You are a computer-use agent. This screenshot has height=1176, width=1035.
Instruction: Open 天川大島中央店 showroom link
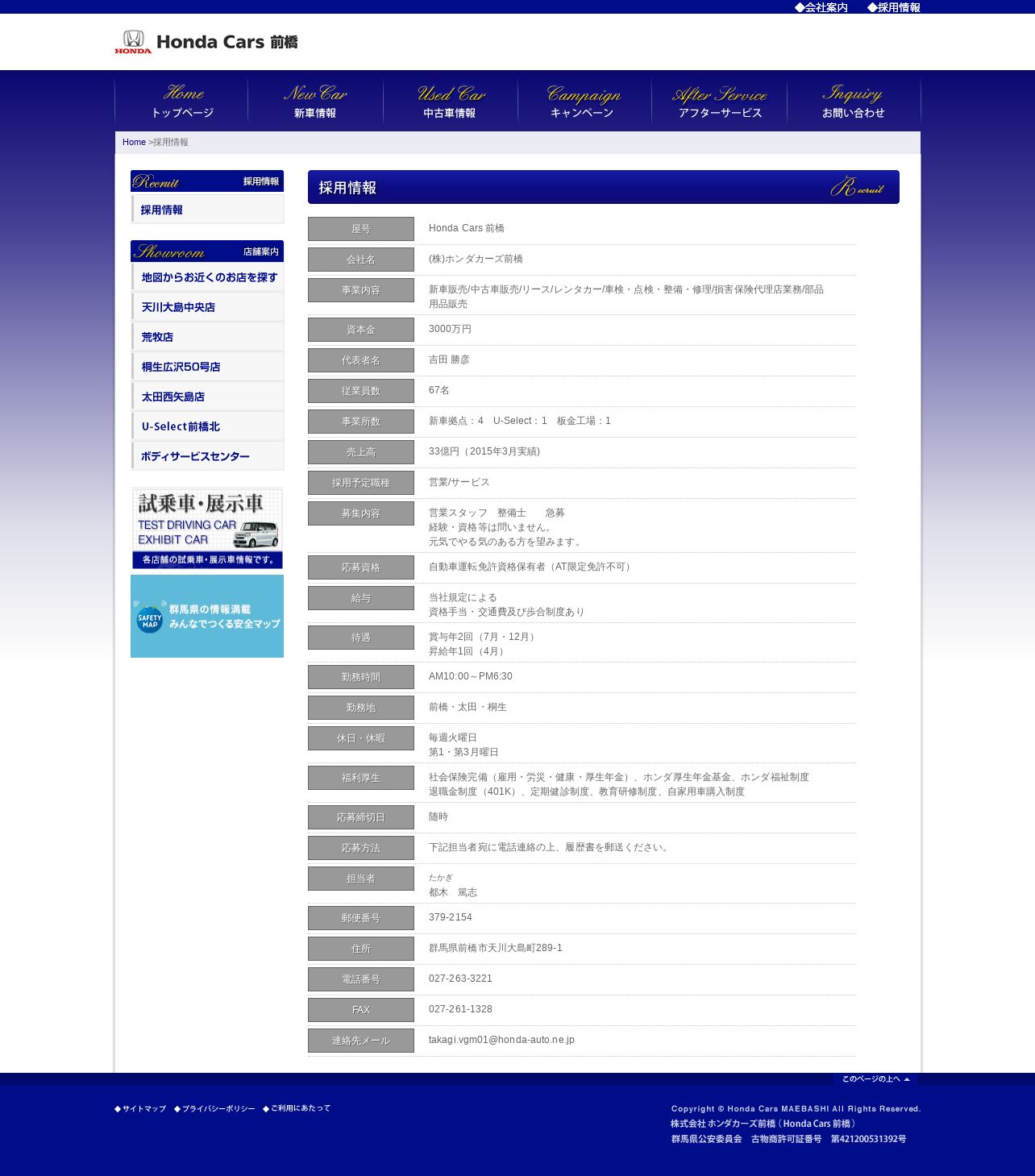(207, 307)
